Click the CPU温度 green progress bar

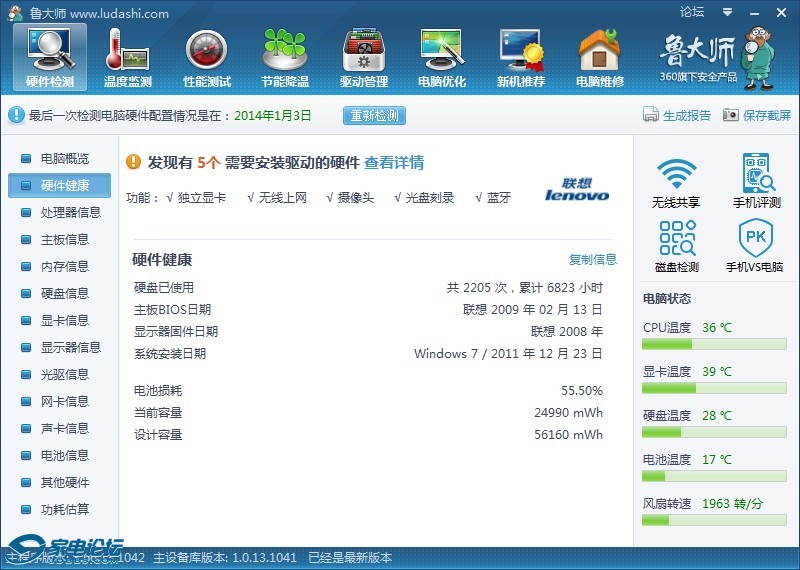click(713, 344)
